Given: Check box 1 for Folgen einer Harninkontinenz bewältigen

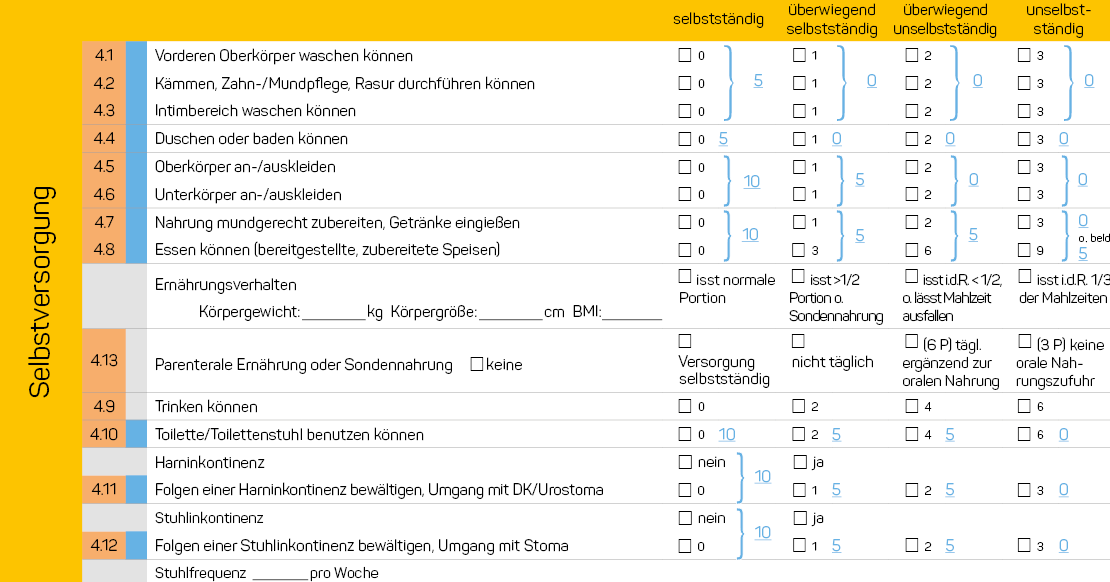Looking at the screenshot, I should [799, 489].
